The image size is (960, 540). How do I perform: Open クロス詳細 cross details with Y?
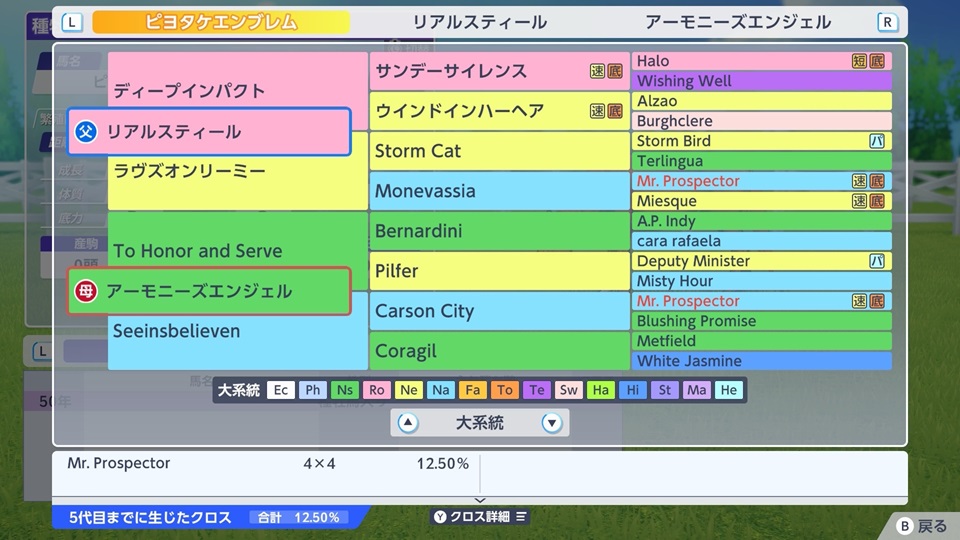click(480, 517)
